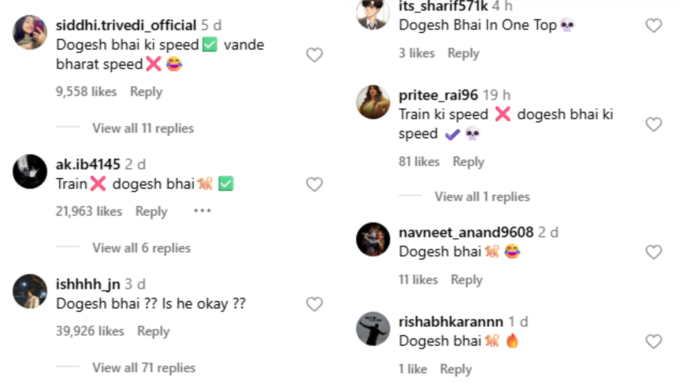Like siddhi.trivedi_official's comment with the heart
This screenshot has height=383, width=680.
coord(314,55)
